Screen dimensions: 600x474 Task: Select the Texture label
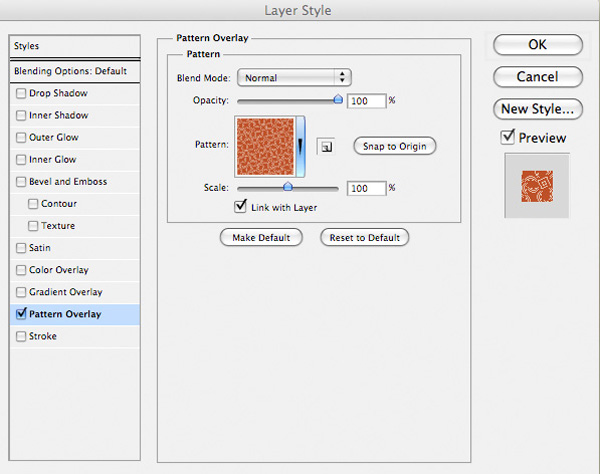58,226
